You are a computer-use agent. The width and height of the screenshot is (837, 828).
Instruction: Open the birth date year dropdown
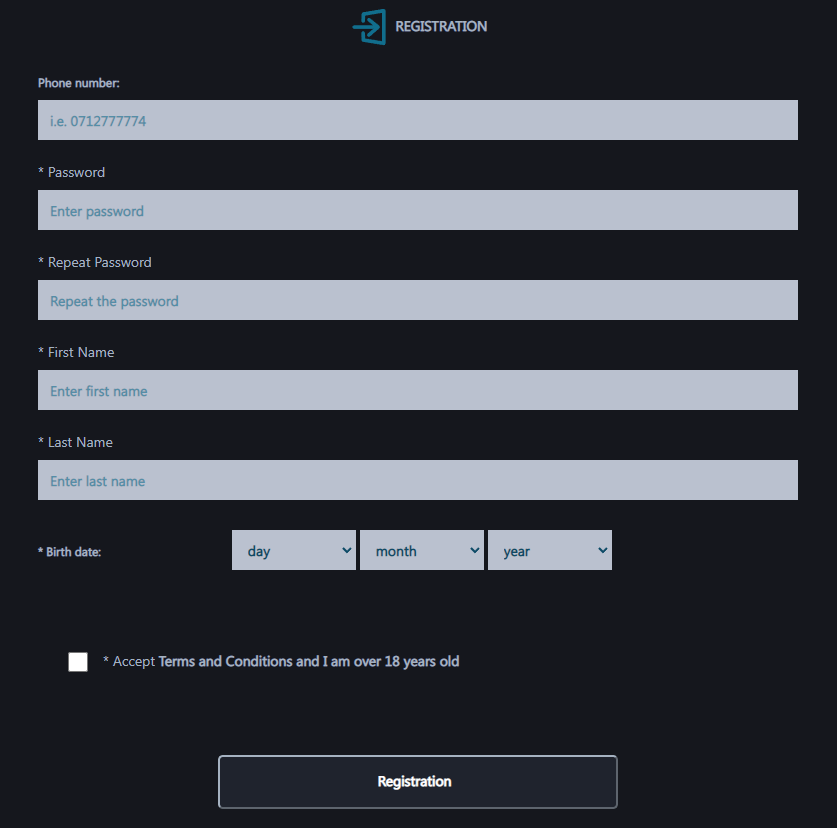pyautogui.click(x=550, y=550)
